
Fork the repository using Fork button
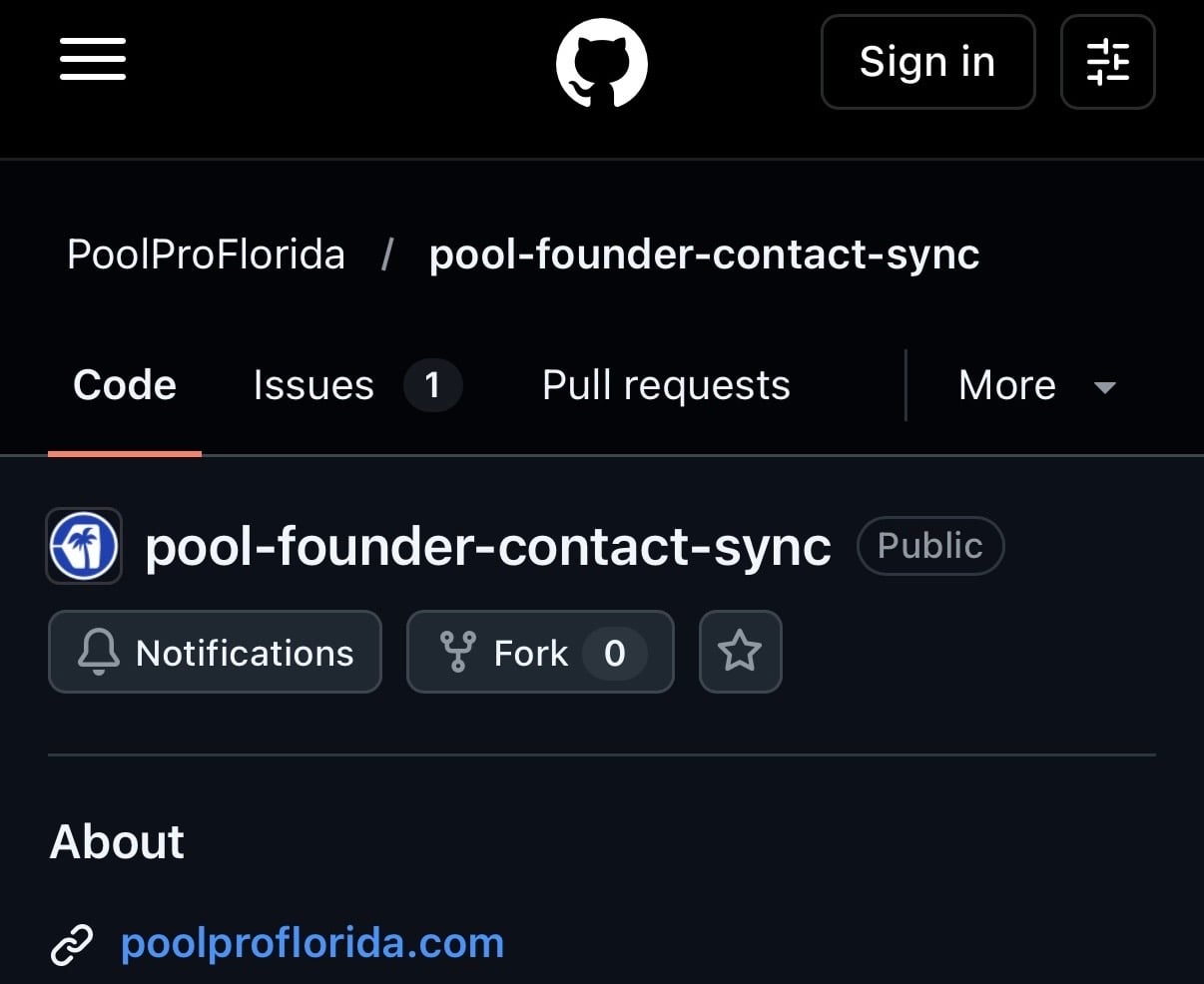(x=540, y=652)
